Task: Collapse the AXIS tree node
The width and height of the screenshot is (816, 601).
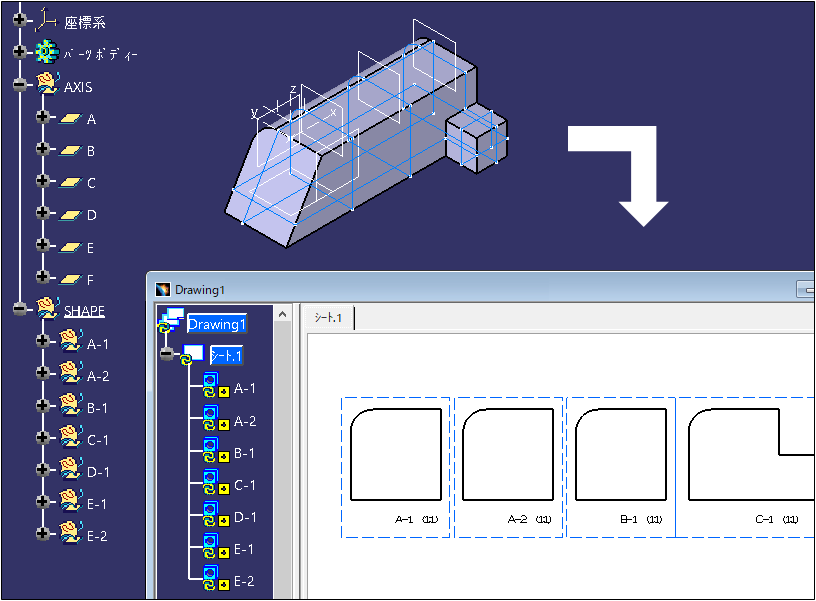Action: pos(19,86)
